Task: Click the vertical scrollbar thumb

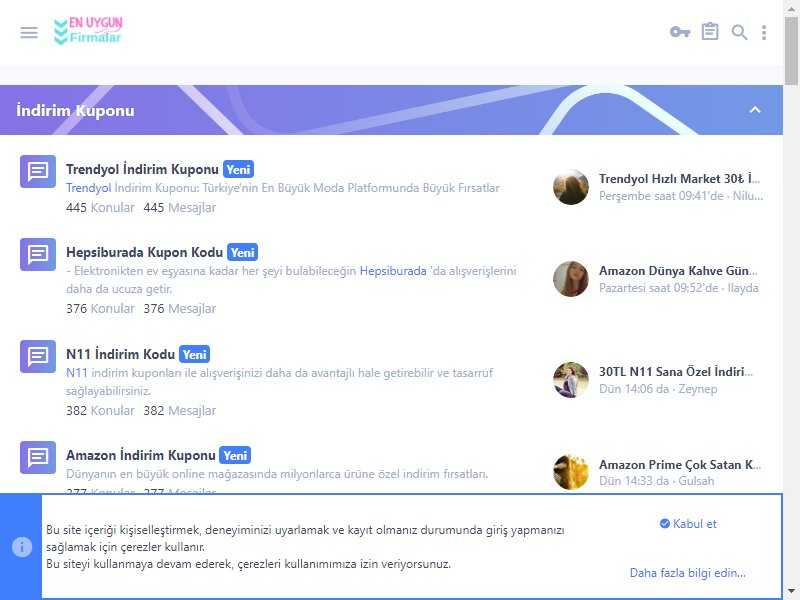Action: tap(791, 50)
